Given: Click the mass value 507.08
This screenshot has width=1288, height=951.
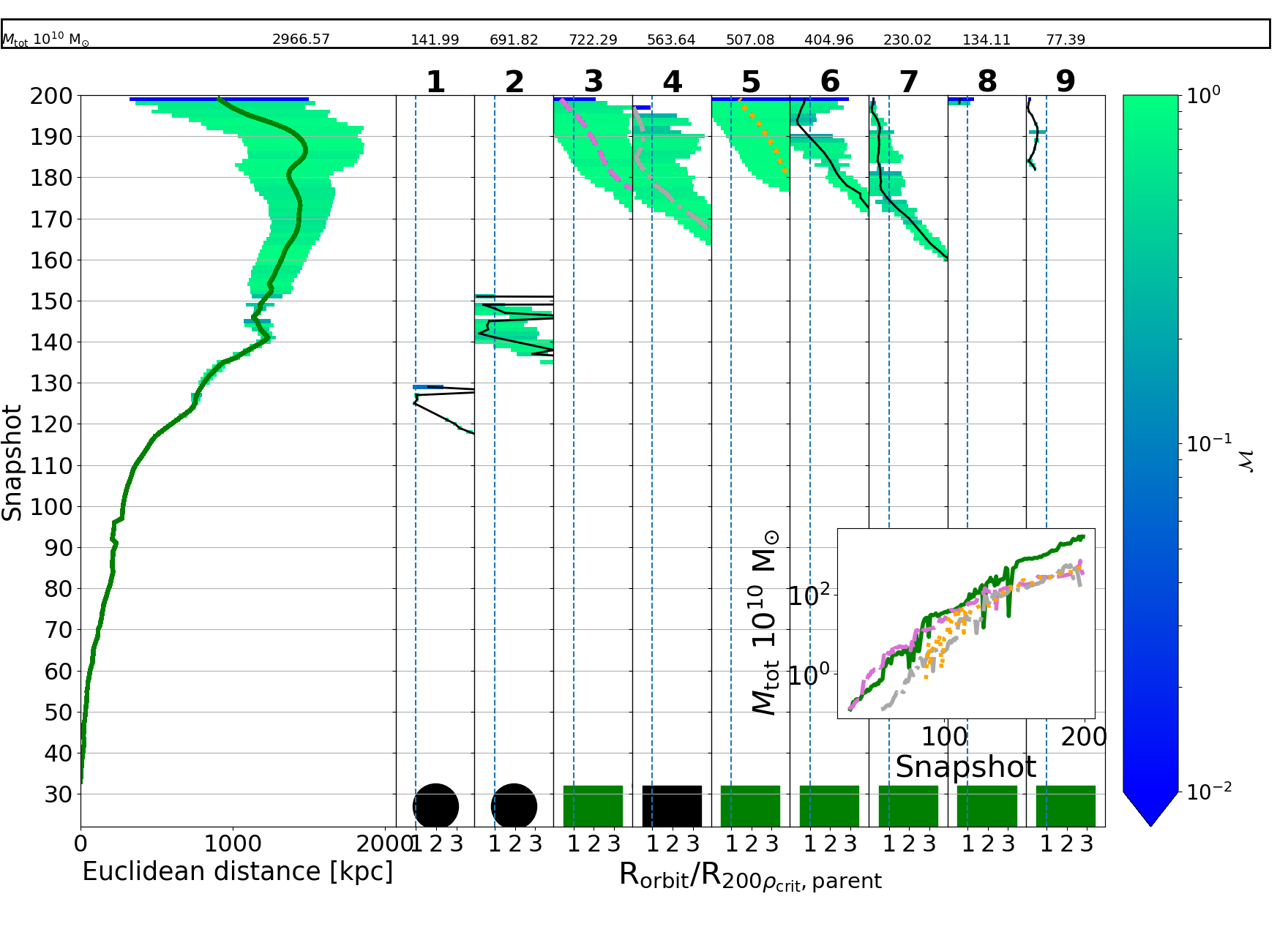Looking at the screenshot, I should point(750,40).
